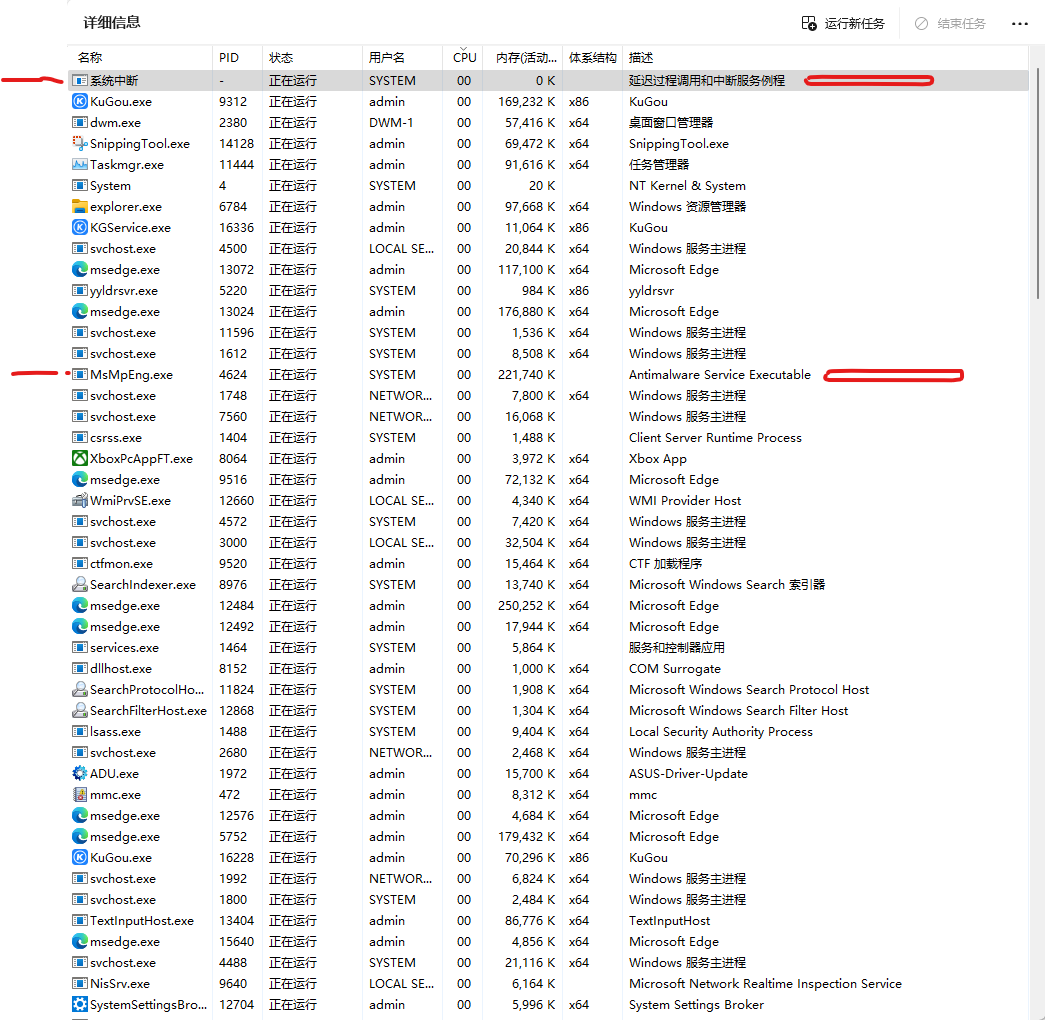
Task: Click the msedge.exe icon with PID 5752
Action: click(79, 837)
